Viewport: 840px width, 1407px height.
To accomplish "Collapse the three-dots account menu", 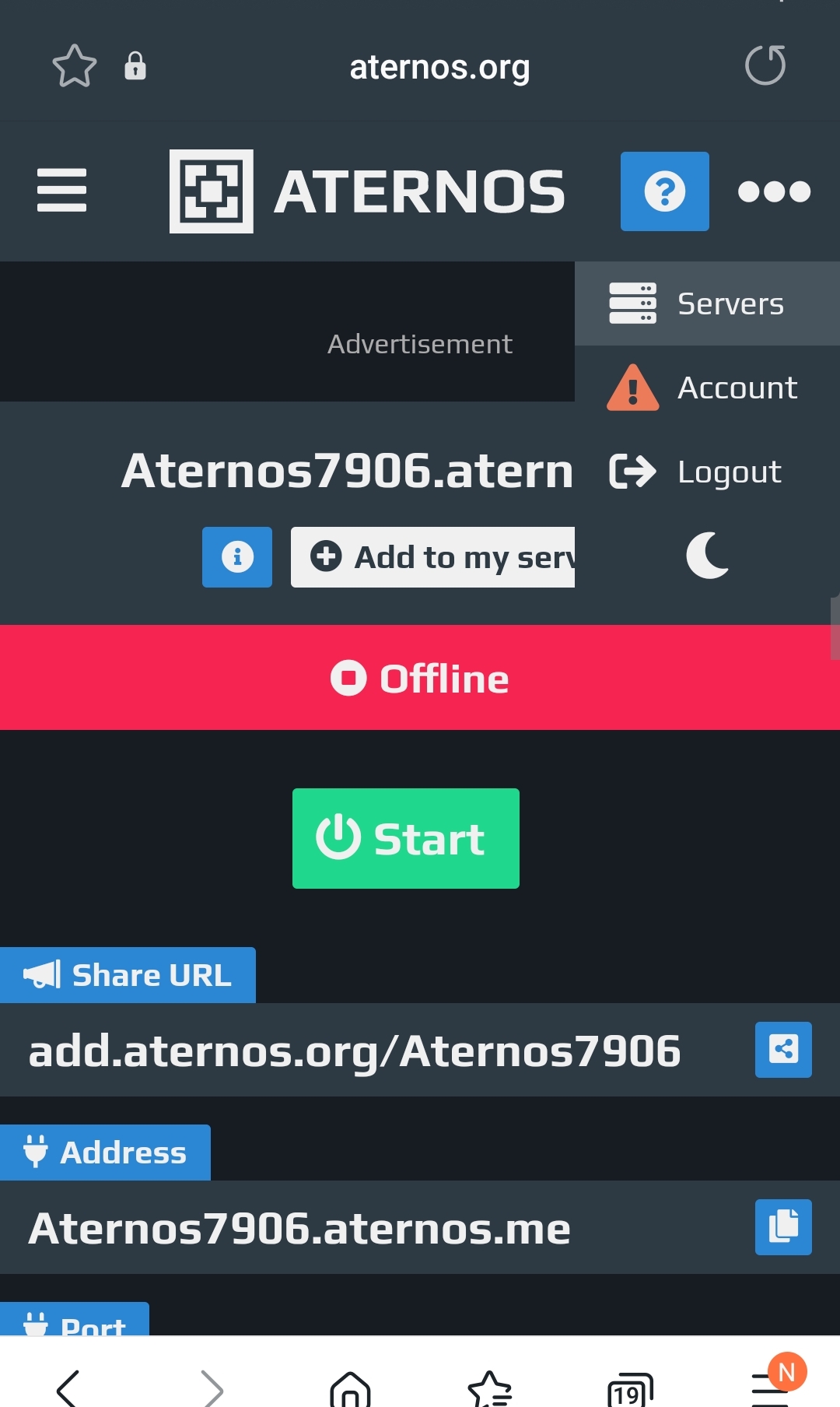I will coord(774,191).
